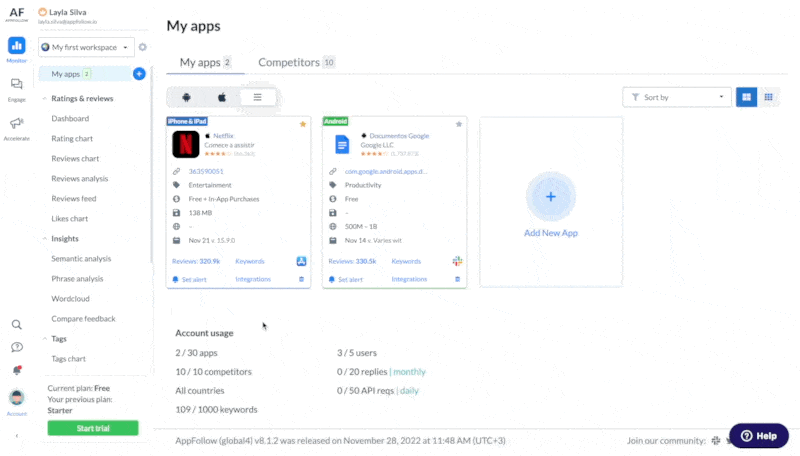This screenshot has height=456, width=800.
Task: Click the search magnifier icon in sidebar
Action: coord(17,324)
